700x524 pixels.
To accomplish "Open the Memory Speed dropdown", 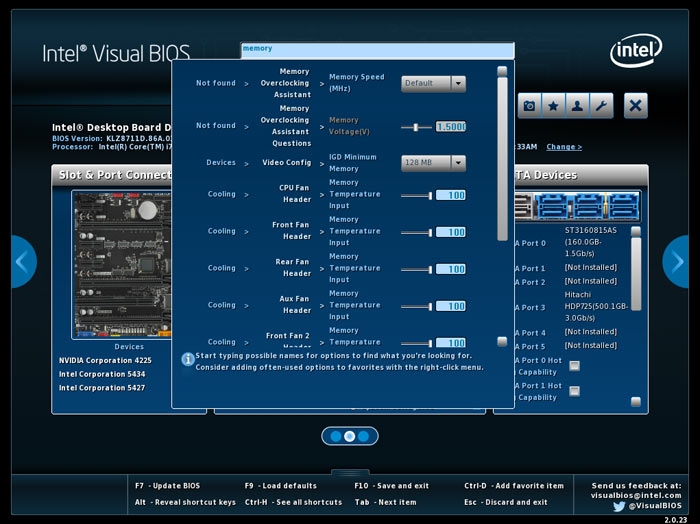I will click(x=433, y=83).
